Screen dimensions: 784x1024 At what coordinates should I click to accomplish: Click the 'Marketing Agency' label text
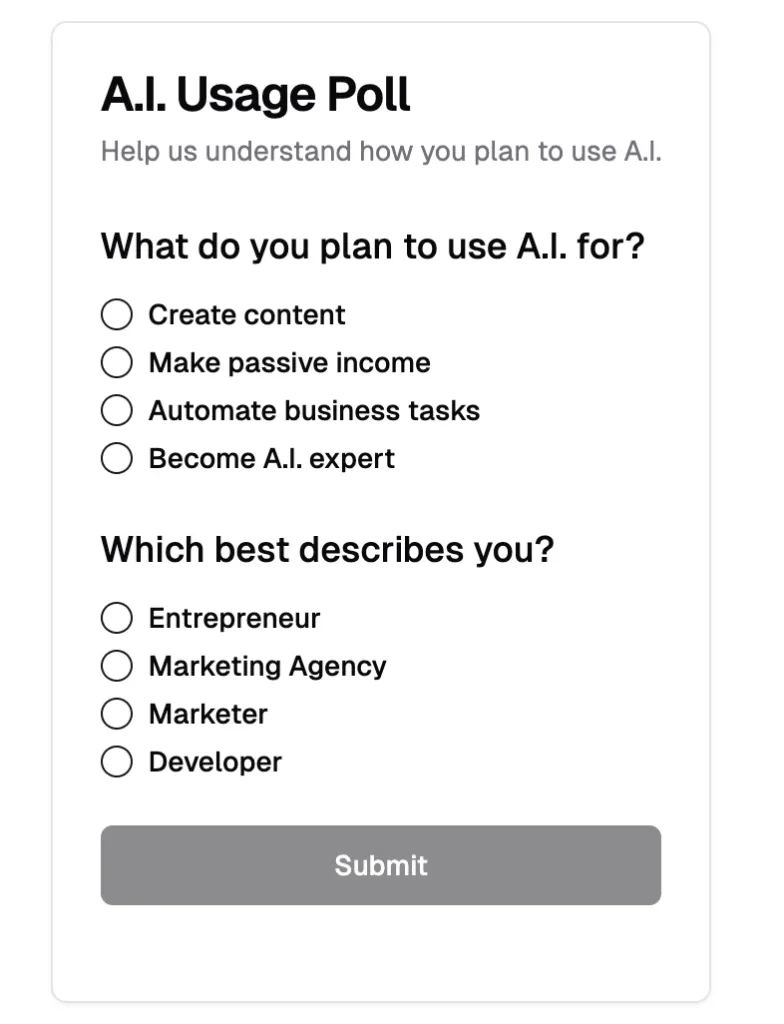pos(267,666)
